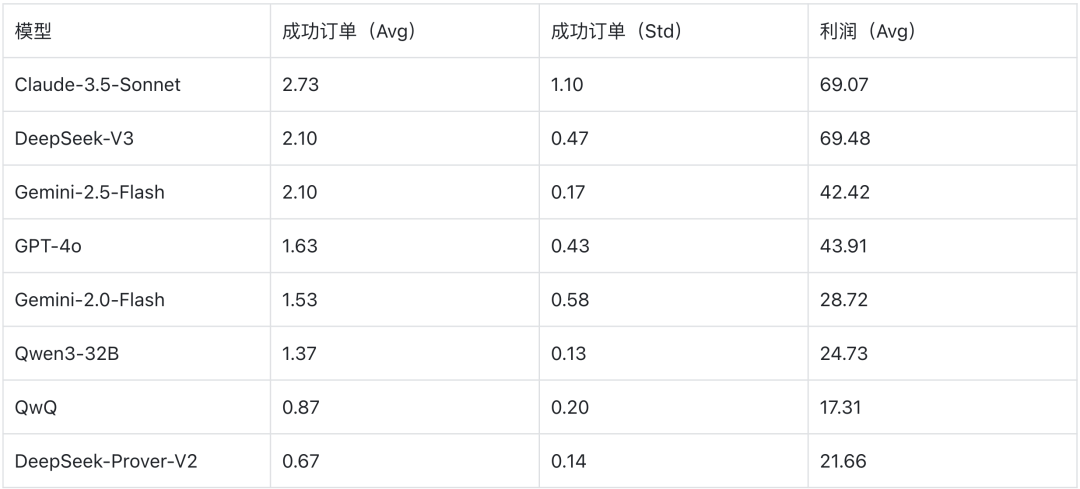Select the GPT-4o model cell

[x=48, y=246]
